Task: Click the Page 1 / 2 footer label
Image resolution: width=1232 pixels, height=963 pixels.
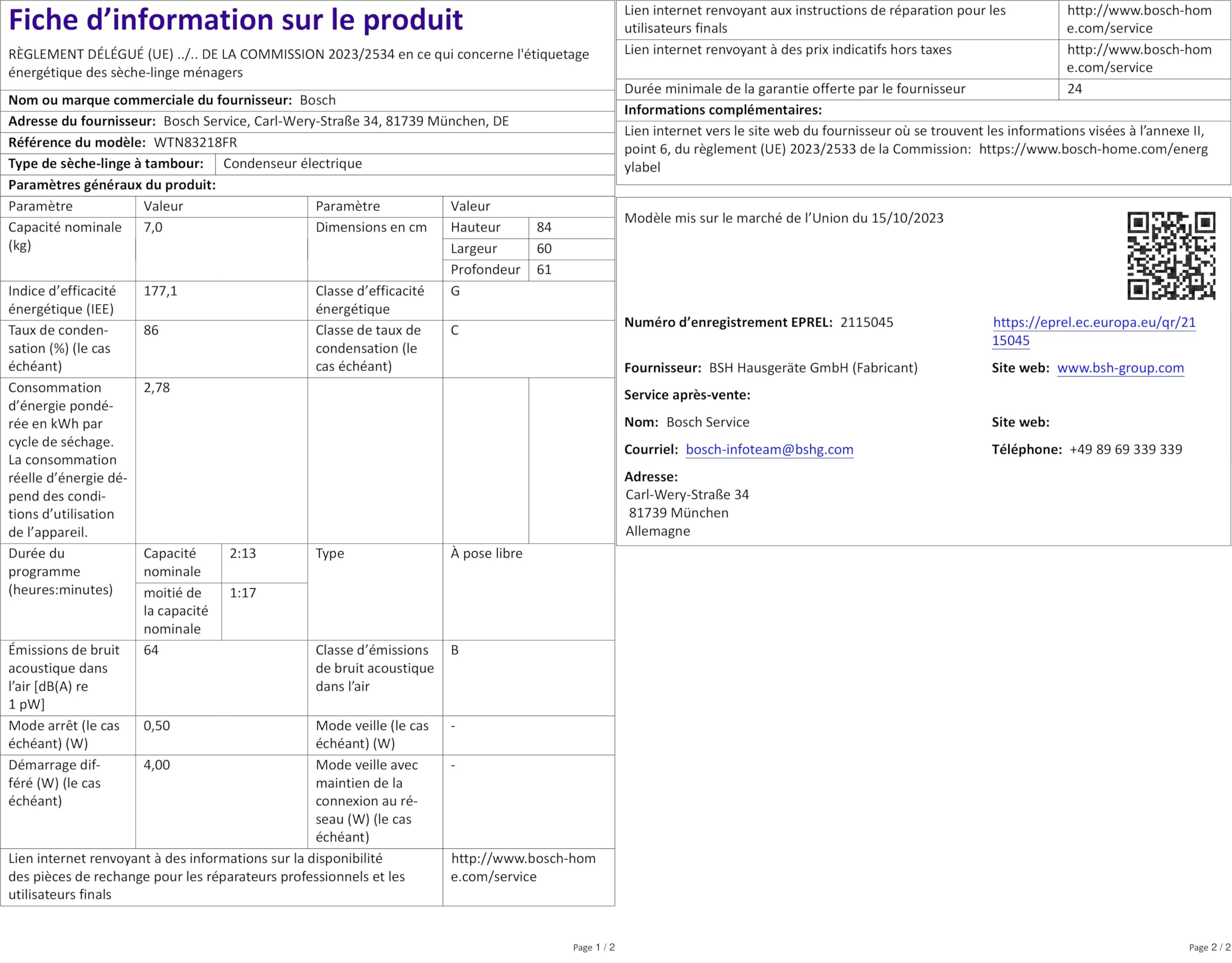Action: tap(593, 947)
